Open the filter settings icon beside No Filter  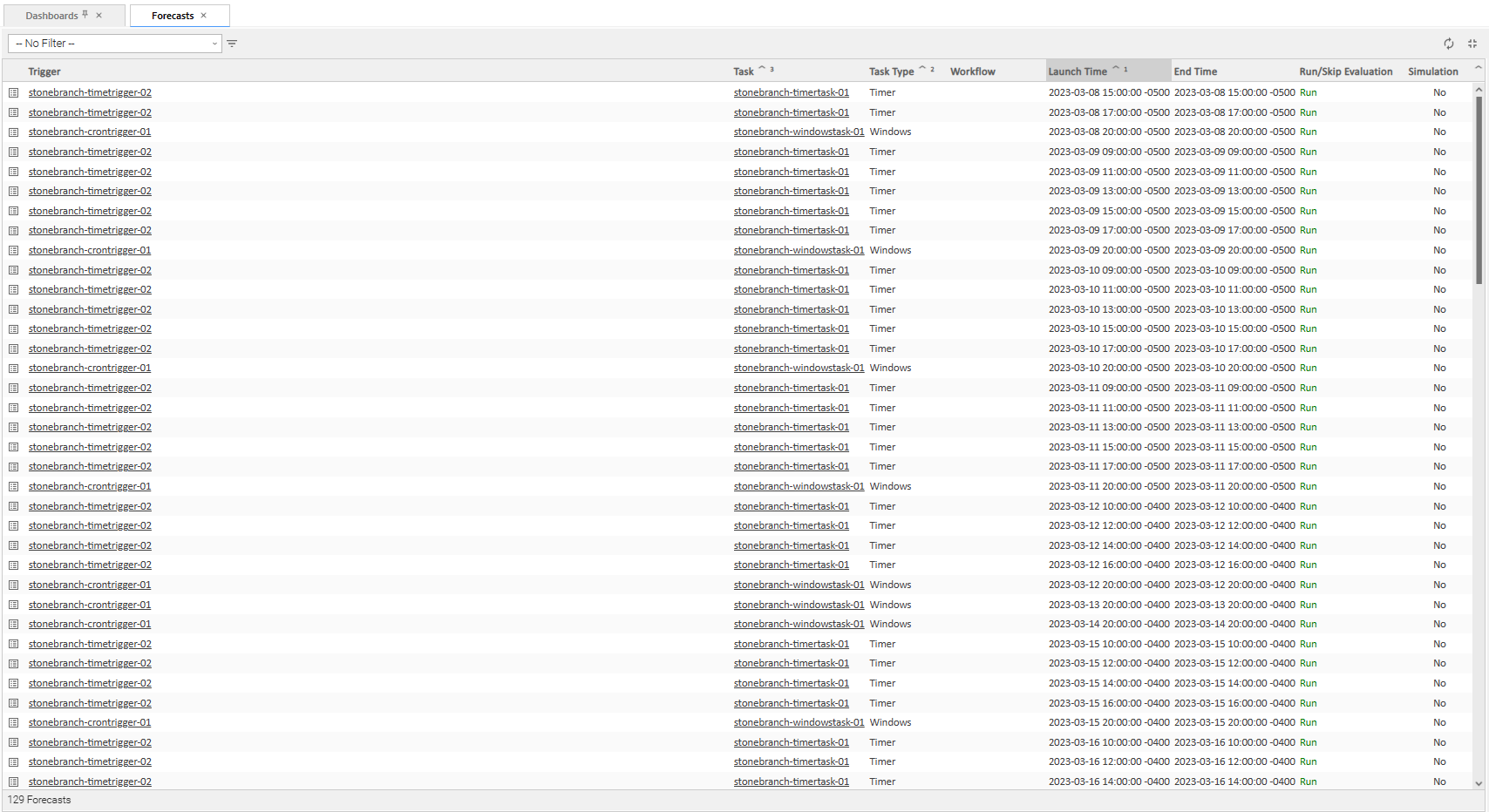(x=232, y=44)
